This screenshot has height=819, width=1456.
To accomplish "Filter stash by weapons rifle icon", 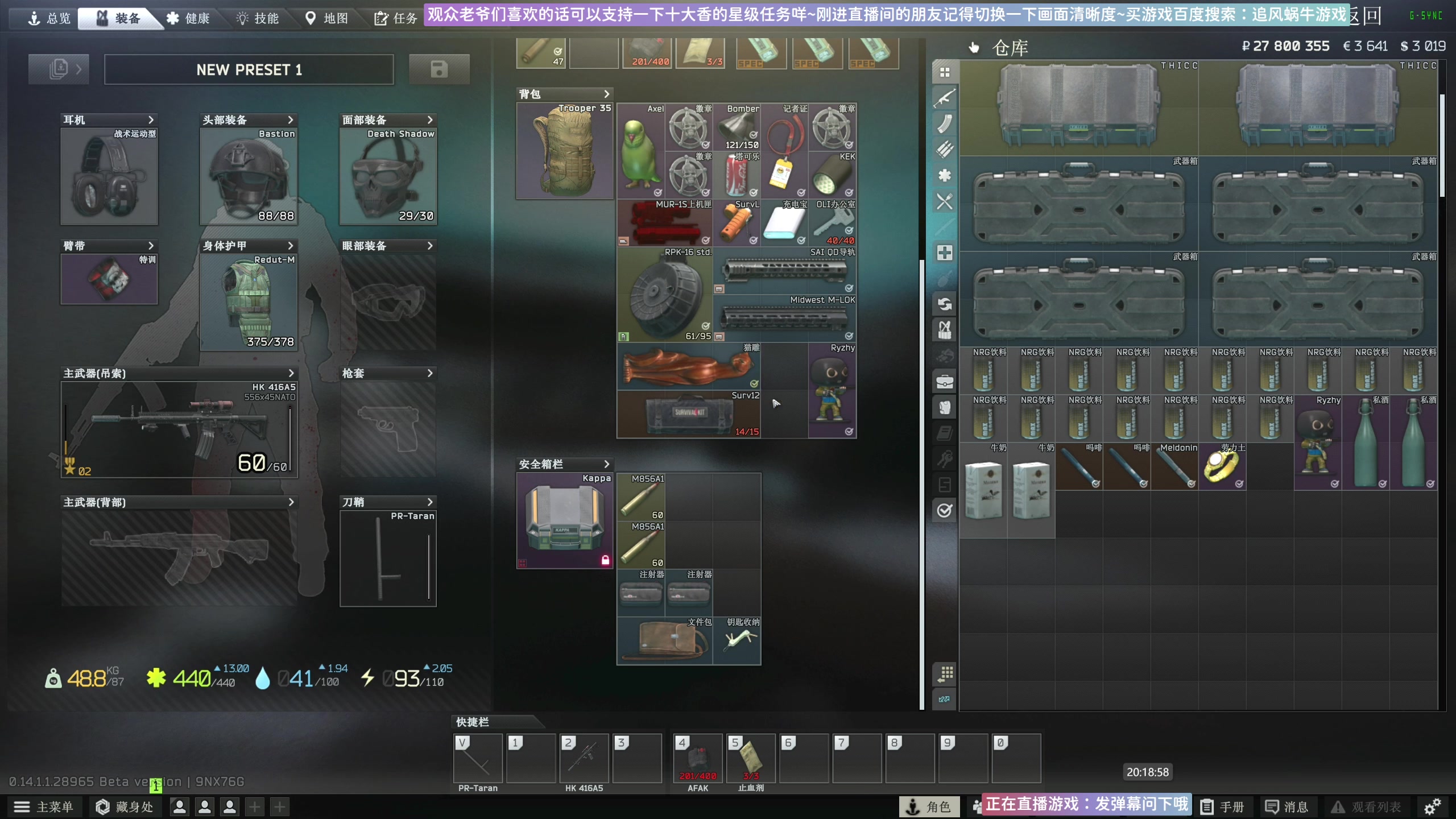I will pyautogui.click(x=945, y=98).
